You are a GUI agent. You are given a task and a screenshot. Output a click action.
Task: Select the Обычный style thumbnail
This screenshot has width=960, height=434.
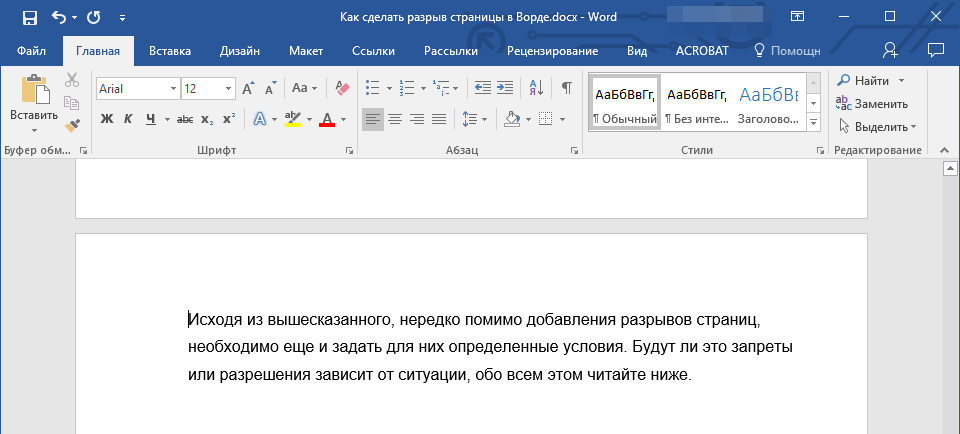[x=625, y=103]
